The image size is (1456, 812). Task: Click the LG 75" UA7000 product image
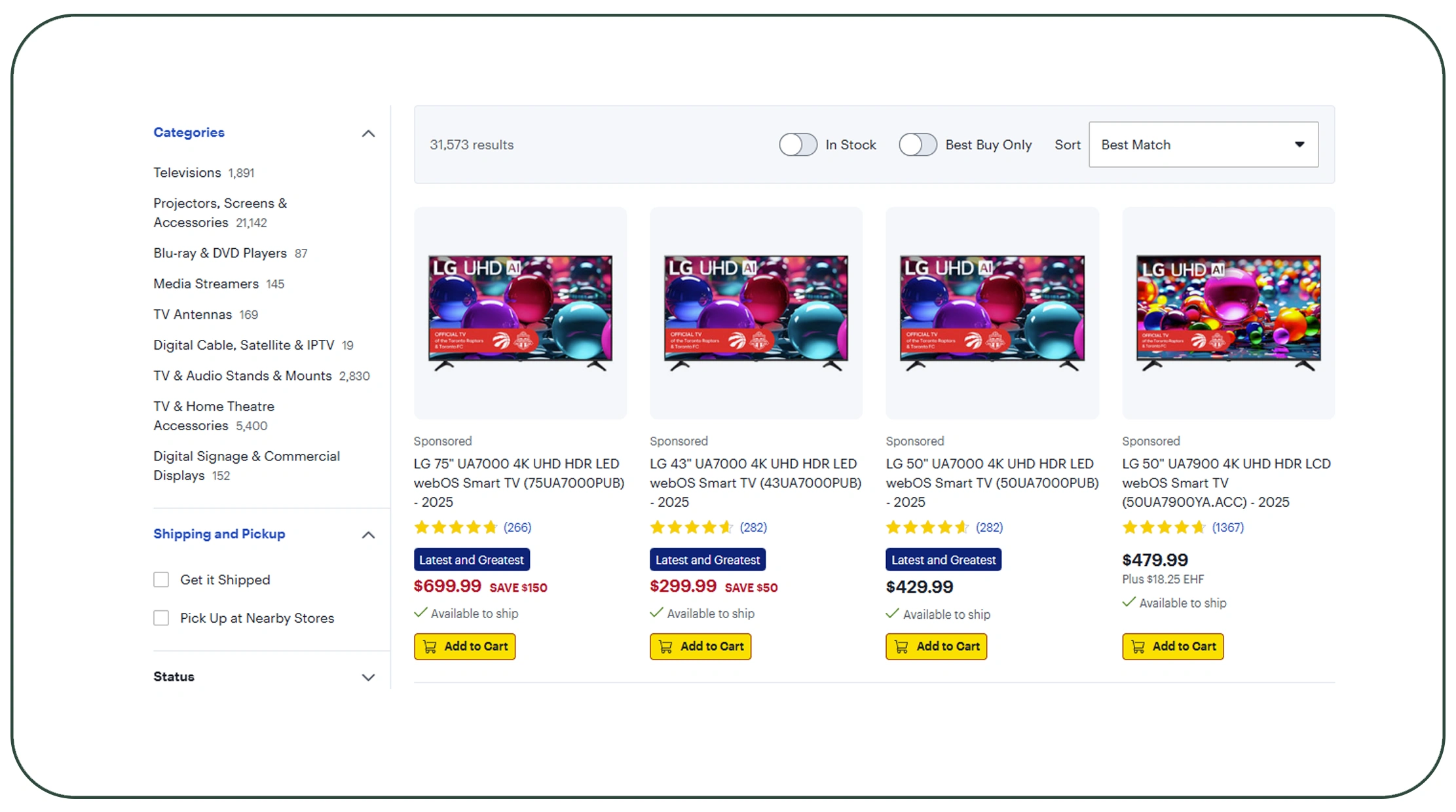tap(520, 312)
